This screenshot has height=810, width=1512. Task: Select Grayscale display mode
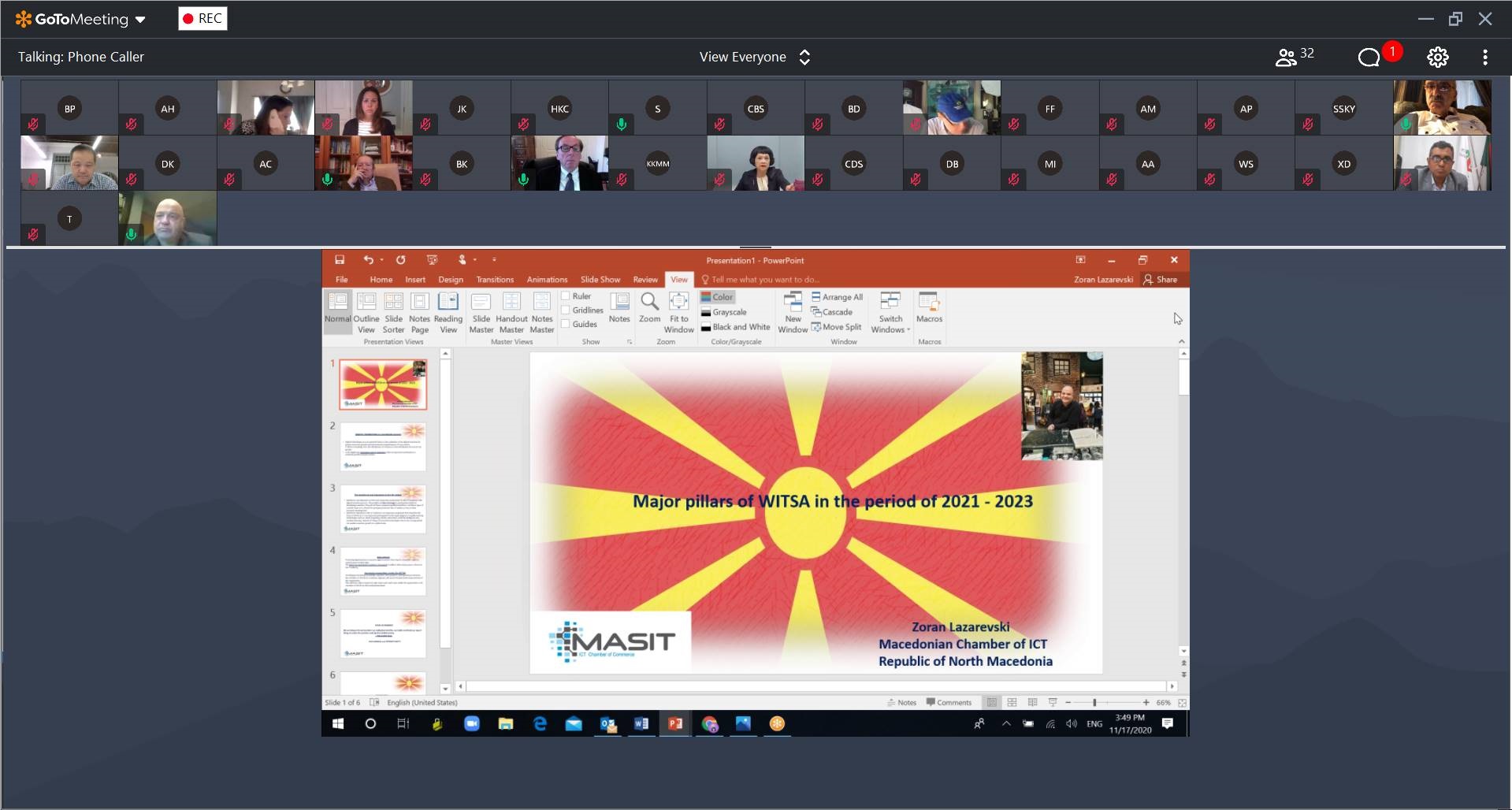[723, 312]
